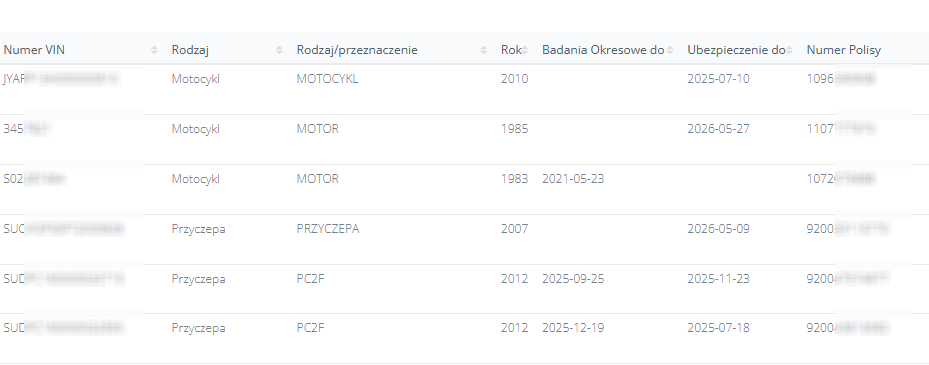Click inspection date 2021-05-23 cell
The image size is (929, 365).
[x=573, y=179]
